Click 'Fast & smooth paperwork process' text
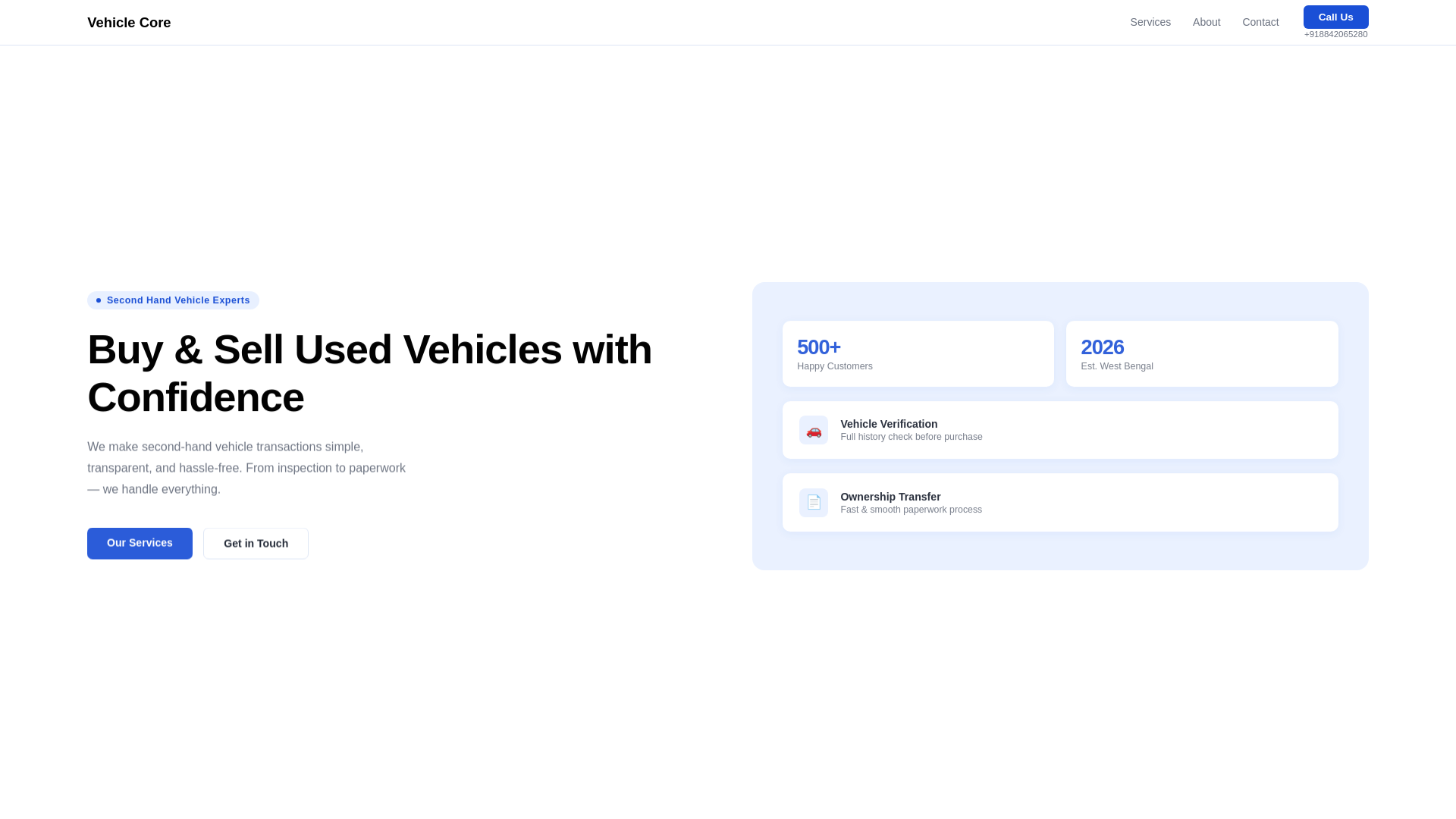The image size is (1456, 819). [911, 510]
